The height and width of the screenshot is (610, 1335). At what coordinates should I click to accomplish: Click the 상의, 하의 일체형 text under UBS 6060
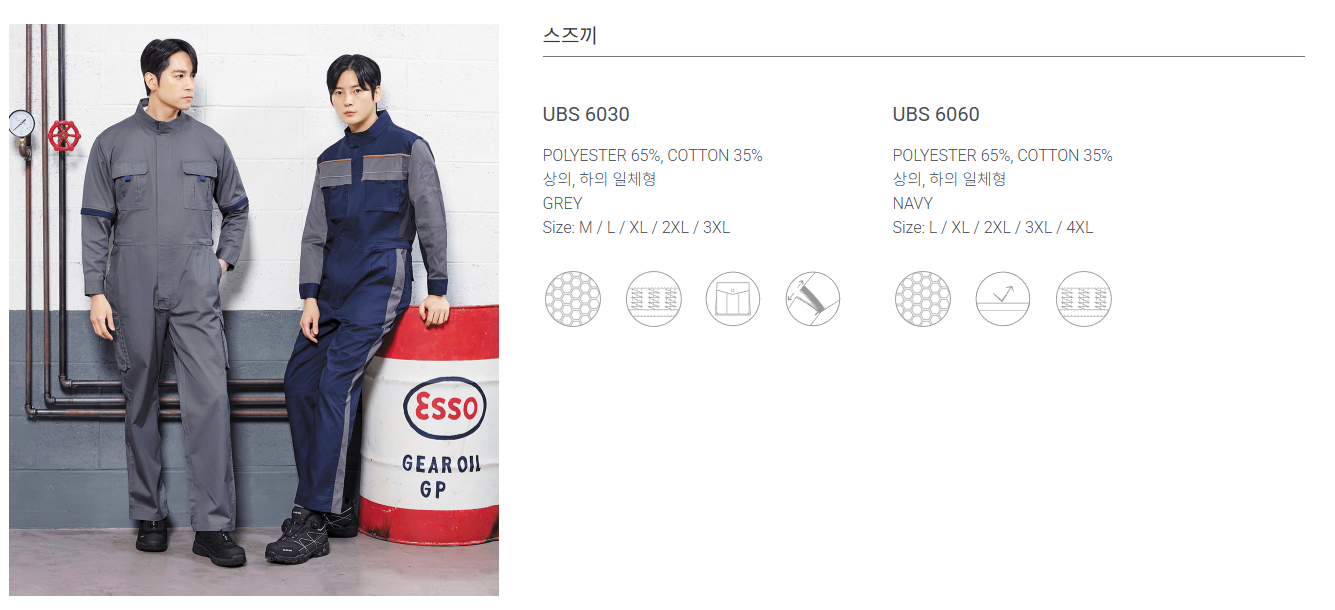click(x=949, y=179)
